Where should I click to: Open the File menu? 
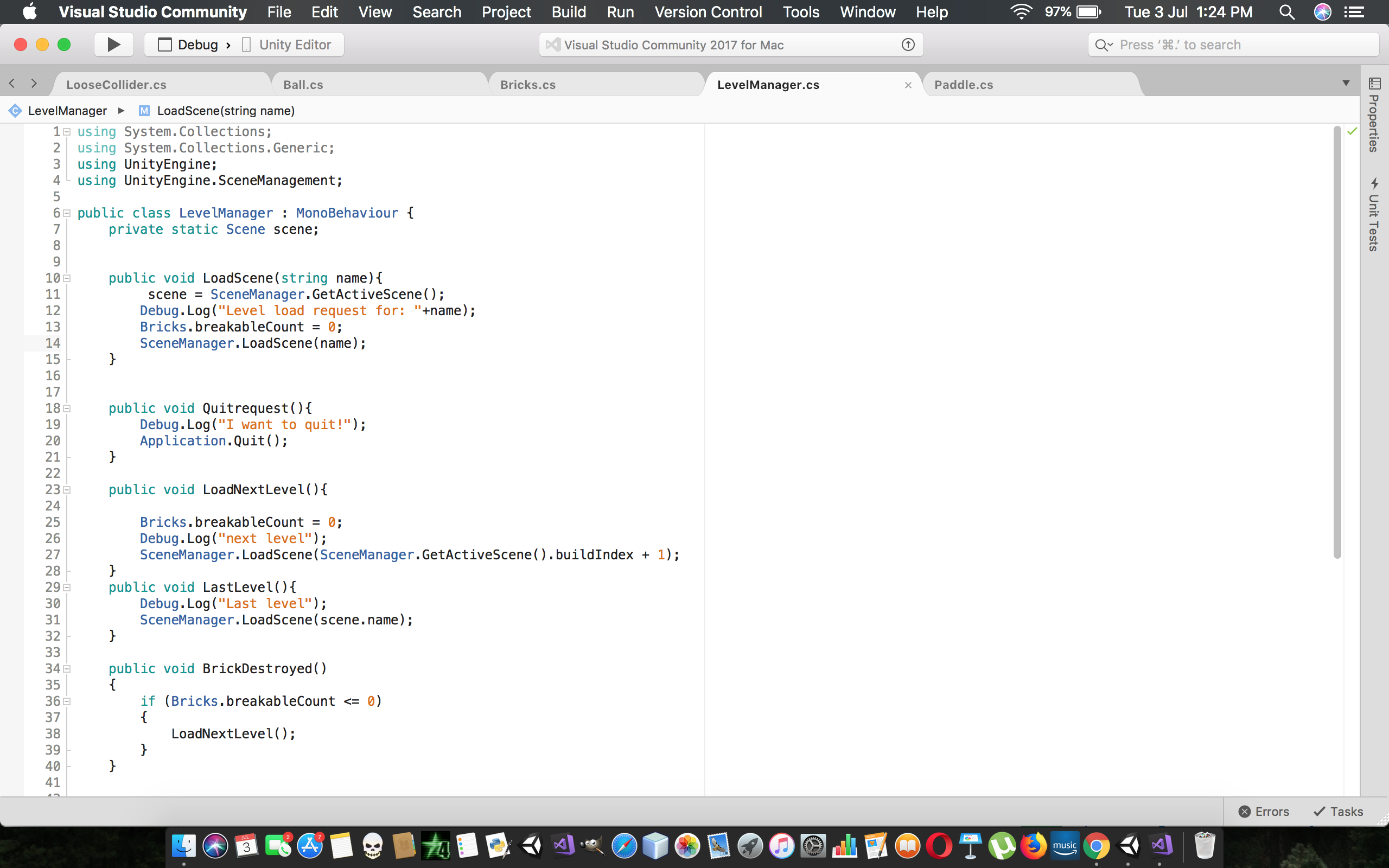click(279, 11)
